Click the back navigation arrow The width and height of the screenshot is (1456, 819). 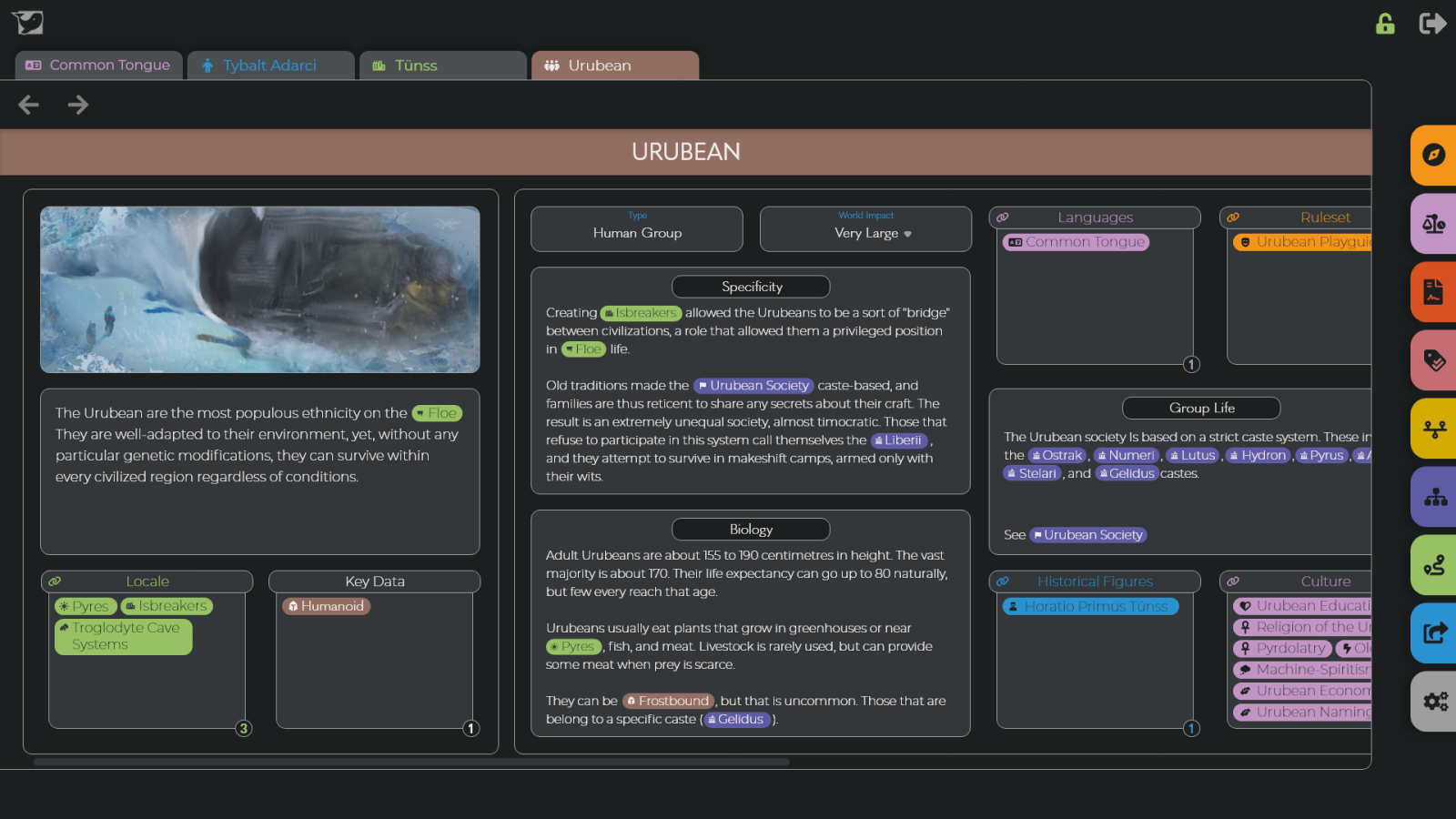[x=28, y=106]
